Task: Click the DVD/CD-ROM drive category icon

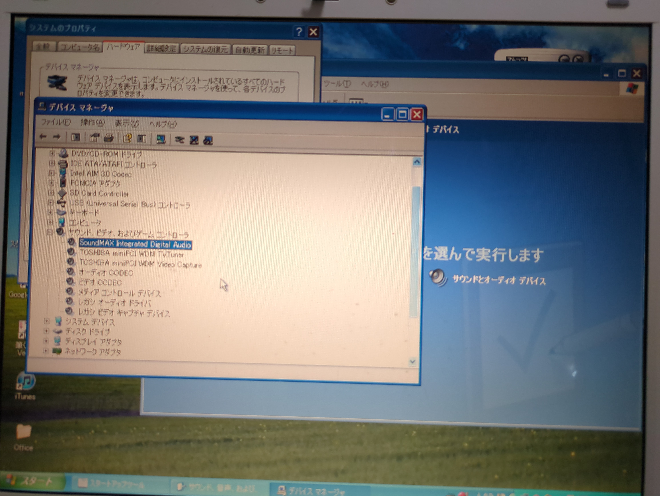Action: pos(63,153)
